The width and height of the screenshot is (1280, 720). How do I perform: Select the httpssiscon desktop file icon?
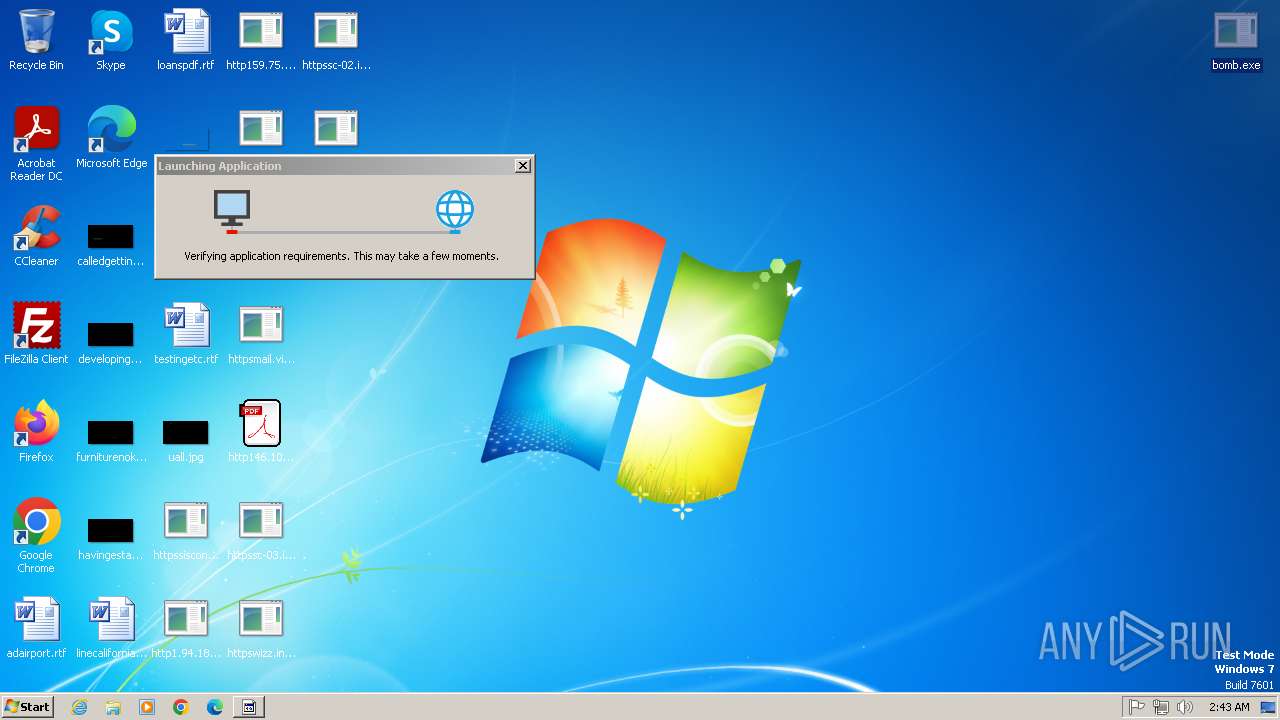[186, 530]
